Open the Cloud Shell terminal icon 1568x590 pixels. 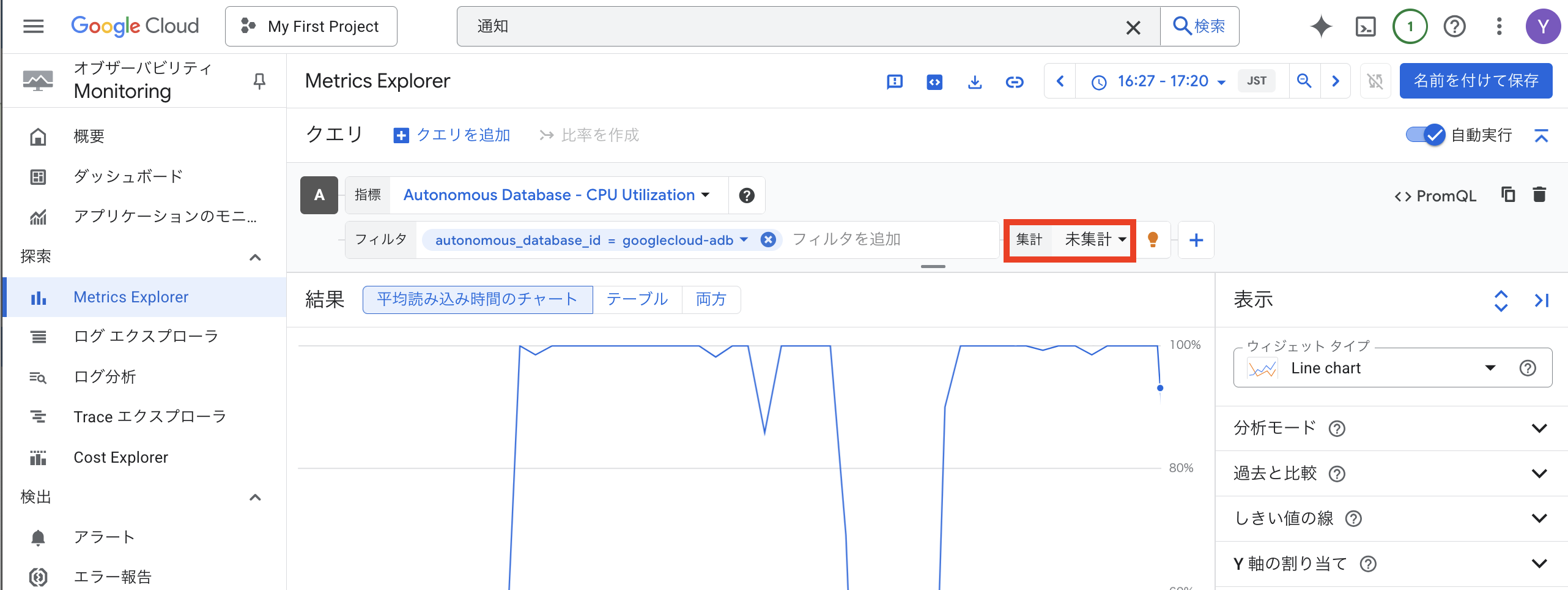1366,26
